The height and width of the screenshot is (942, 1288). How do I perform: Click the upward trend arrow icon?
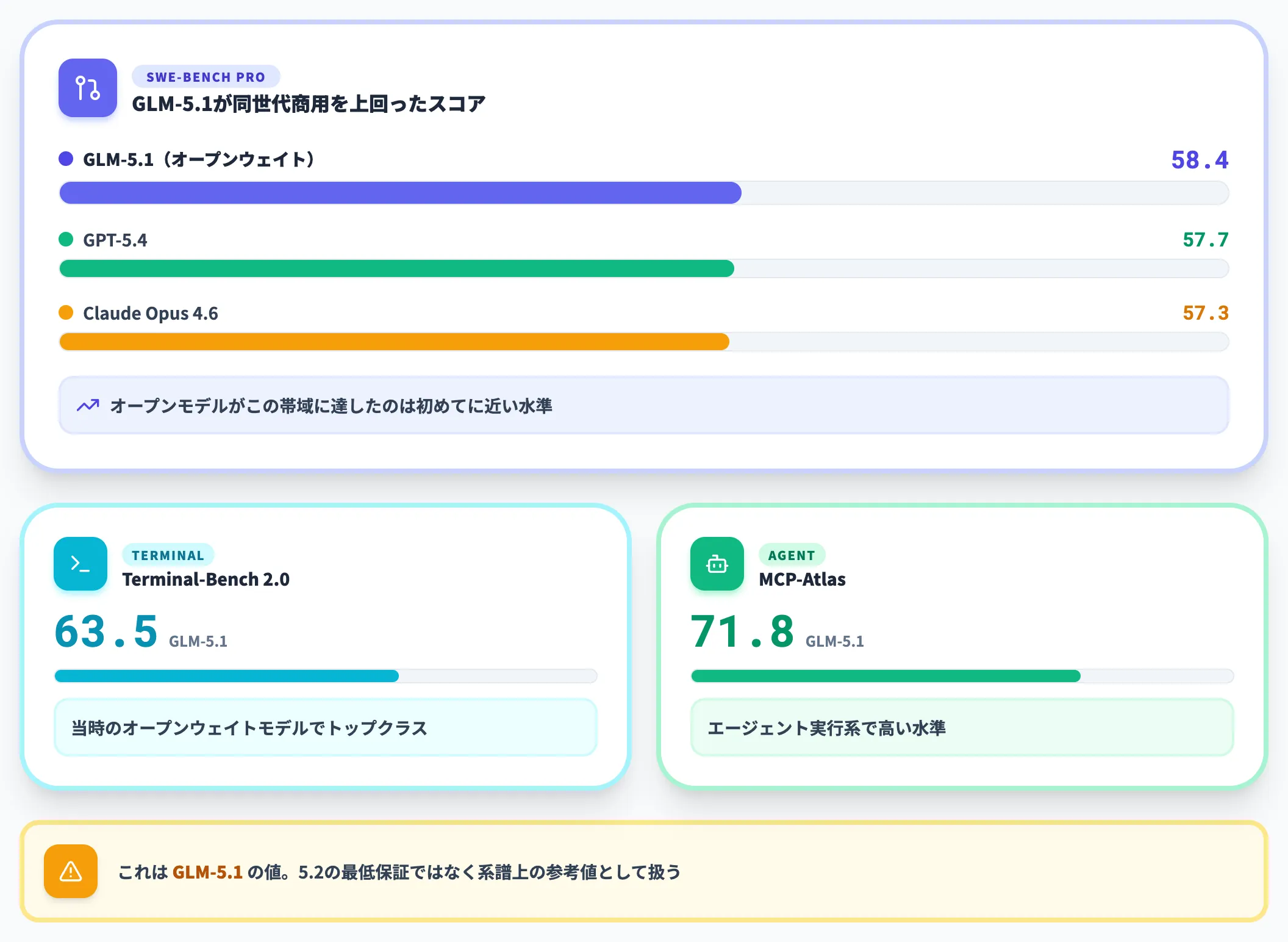[88, 405]
